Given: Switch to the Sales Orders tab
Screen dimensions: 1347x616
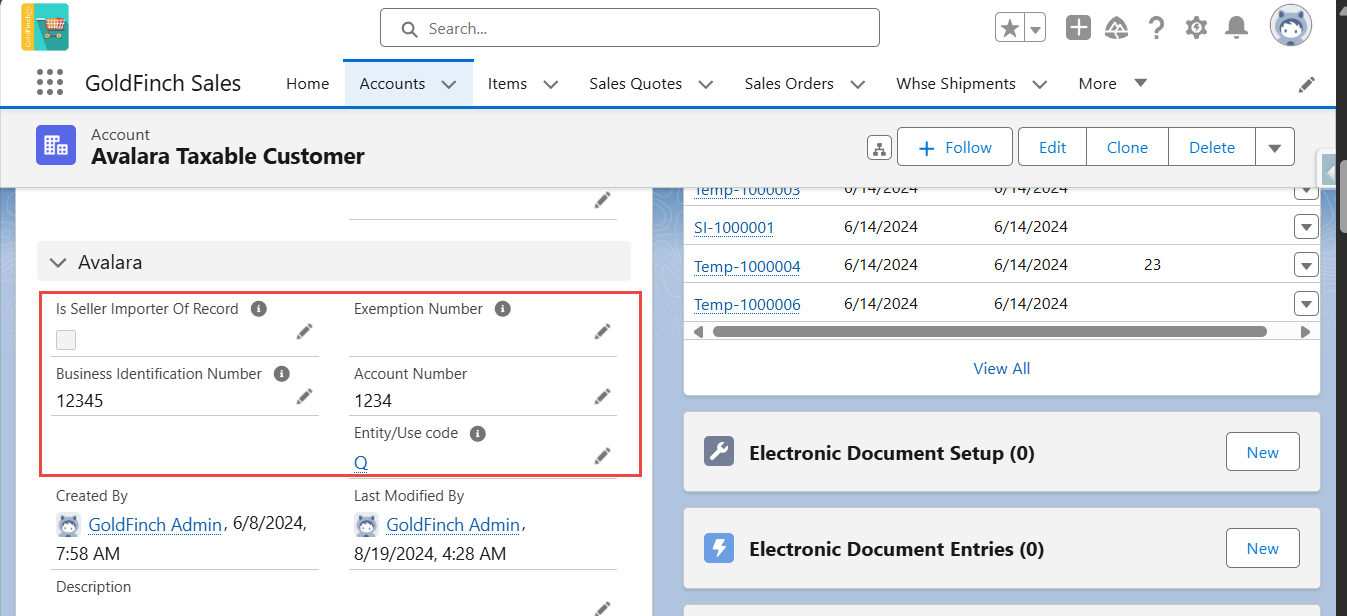Looking at the screenshot, I should coord(789,84).
